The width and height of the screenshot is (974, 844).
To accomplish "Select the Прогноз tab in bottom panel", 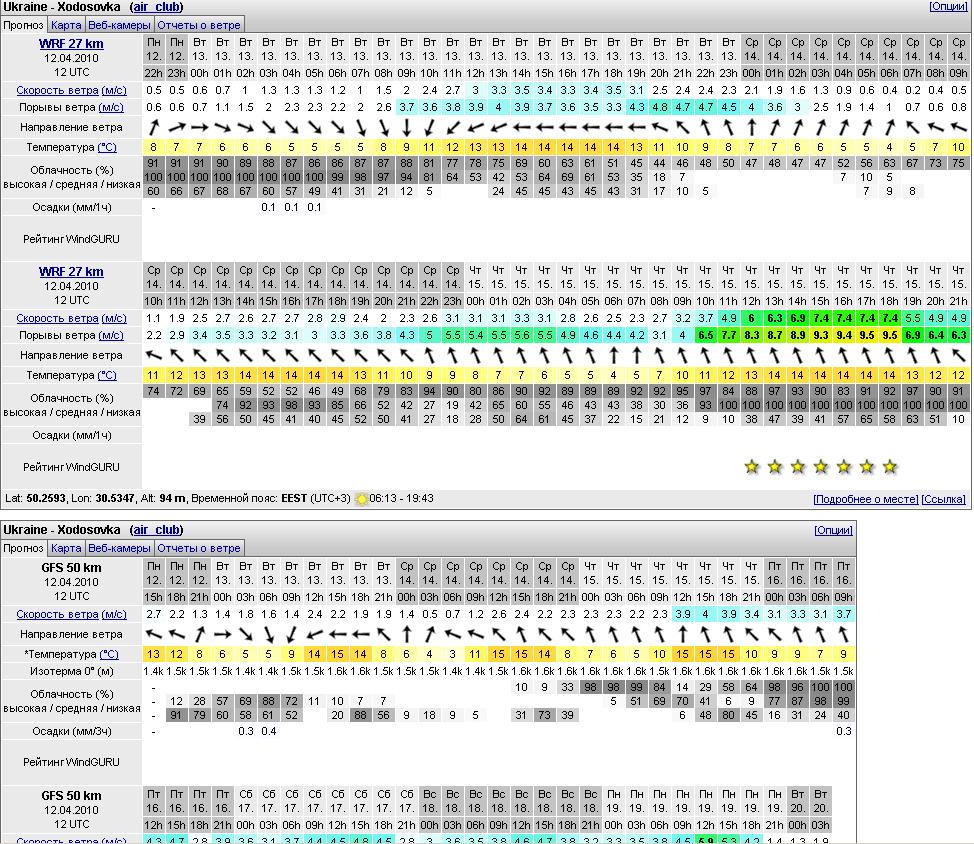I will (23, 548).
